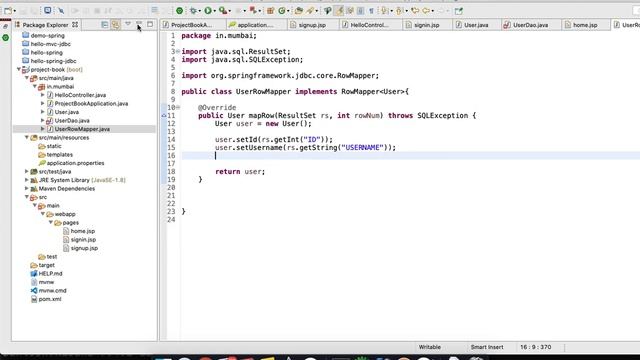Collapse the project-book project node
The height and width of the screenshot is (360, 640).
pos(19,69)
